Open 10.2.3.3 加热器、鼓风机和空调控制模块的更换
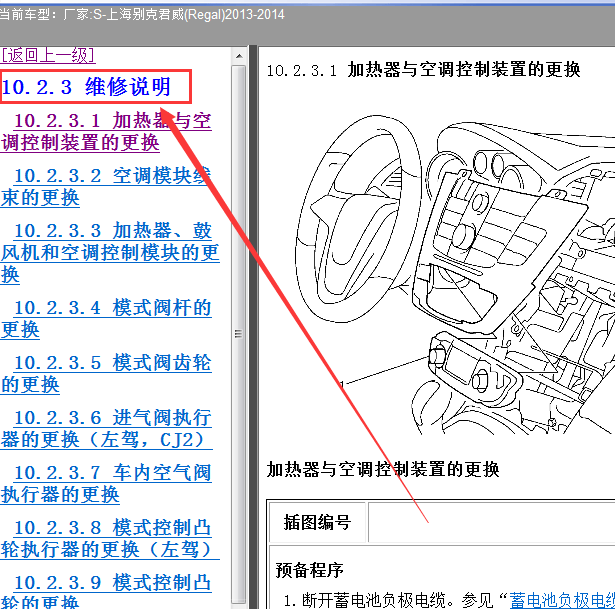615x609 pixels. pos(110,252)
